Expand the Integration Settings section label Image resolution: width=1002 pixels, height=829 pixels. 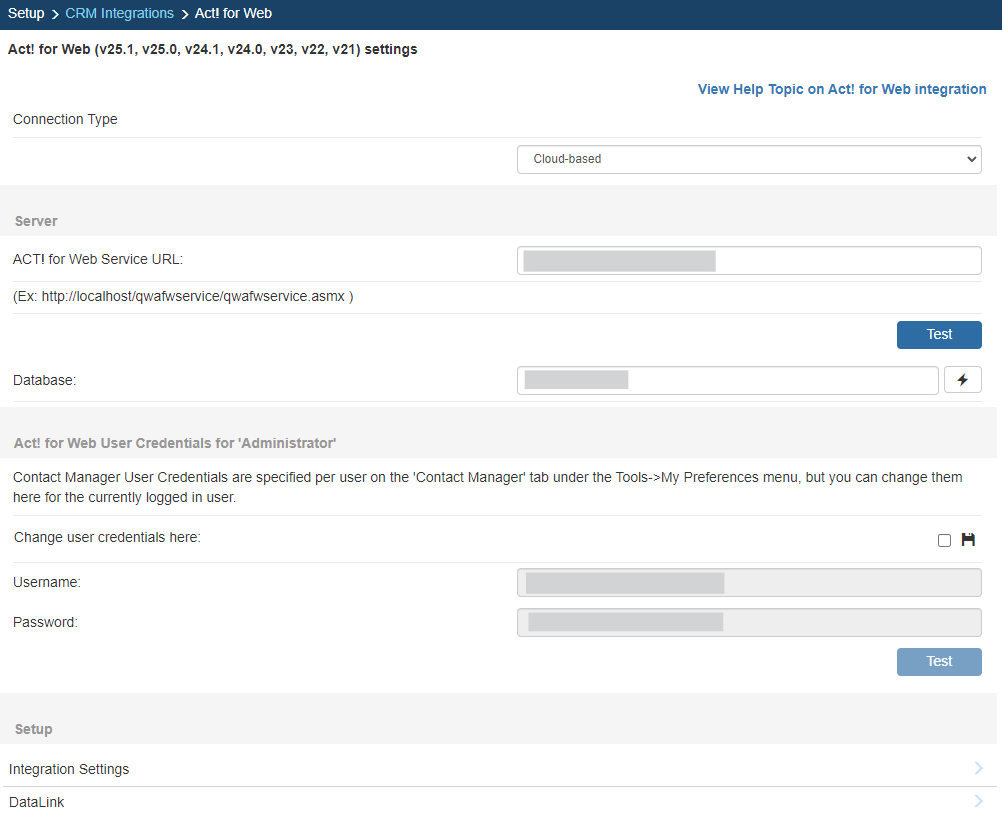pos(69,769)
